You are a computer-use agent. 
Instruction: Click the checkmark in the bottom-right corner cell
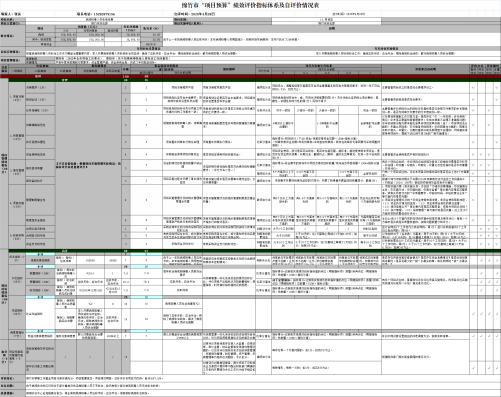coord(497,368)
